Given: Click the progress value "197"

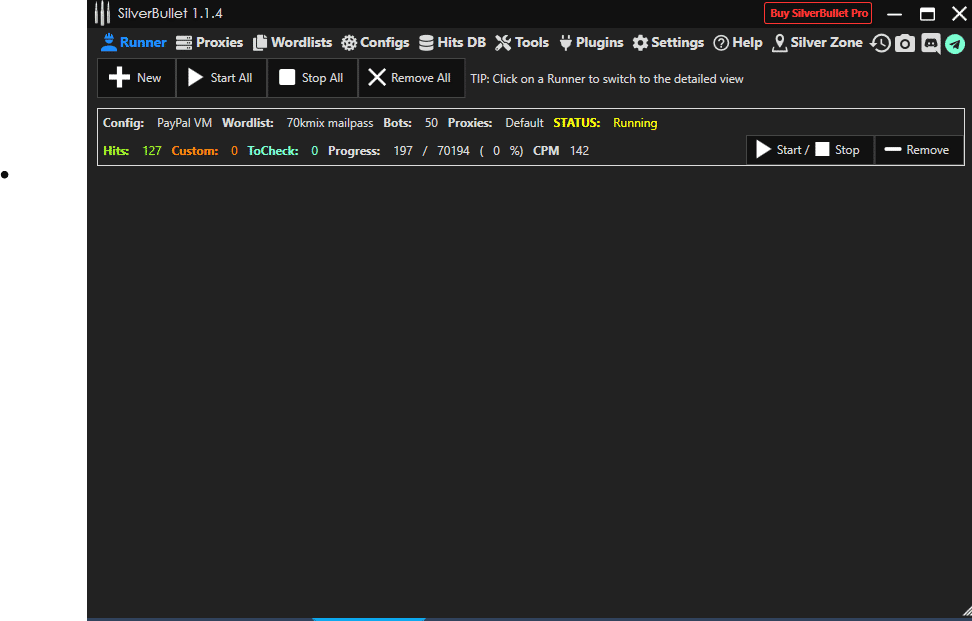Looking at the screenshot, I should 403,151.
